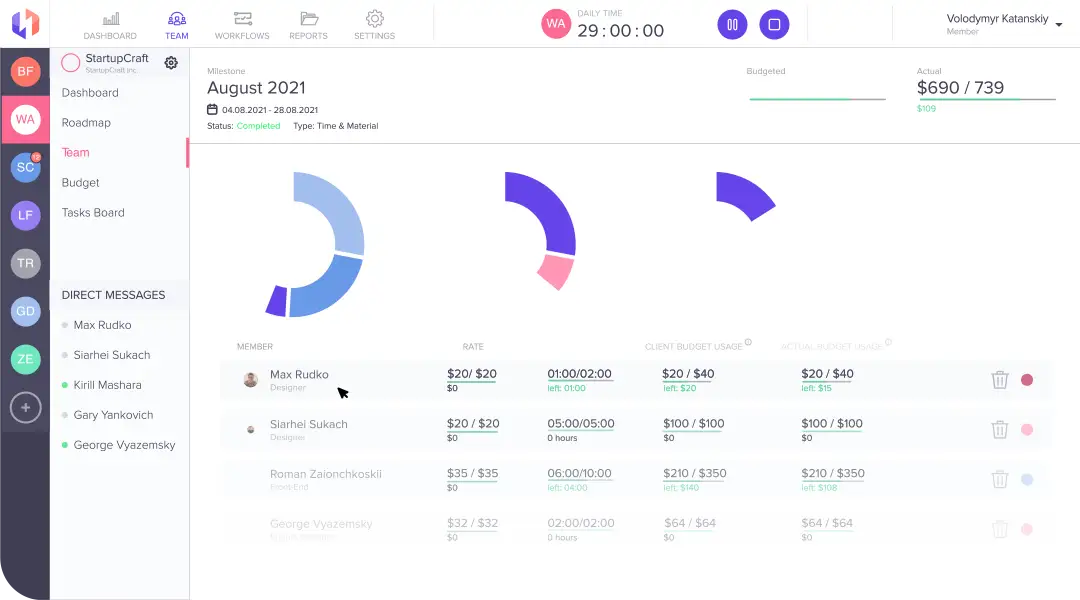Open direct message with Kirill Mashara

[x=107, y=385]
